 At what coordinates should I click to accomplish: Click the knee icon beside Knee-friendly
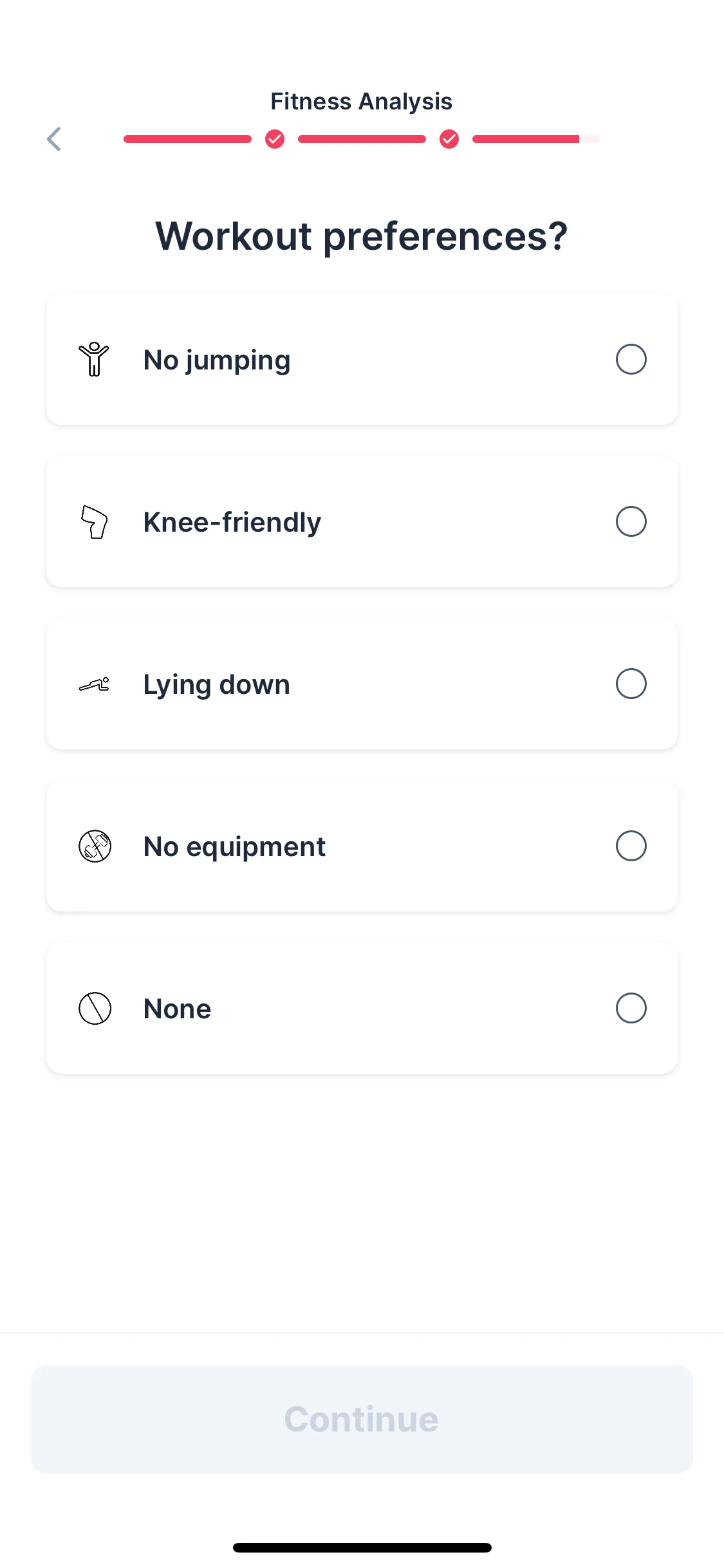pyautogui.click(x=95, y=521)
